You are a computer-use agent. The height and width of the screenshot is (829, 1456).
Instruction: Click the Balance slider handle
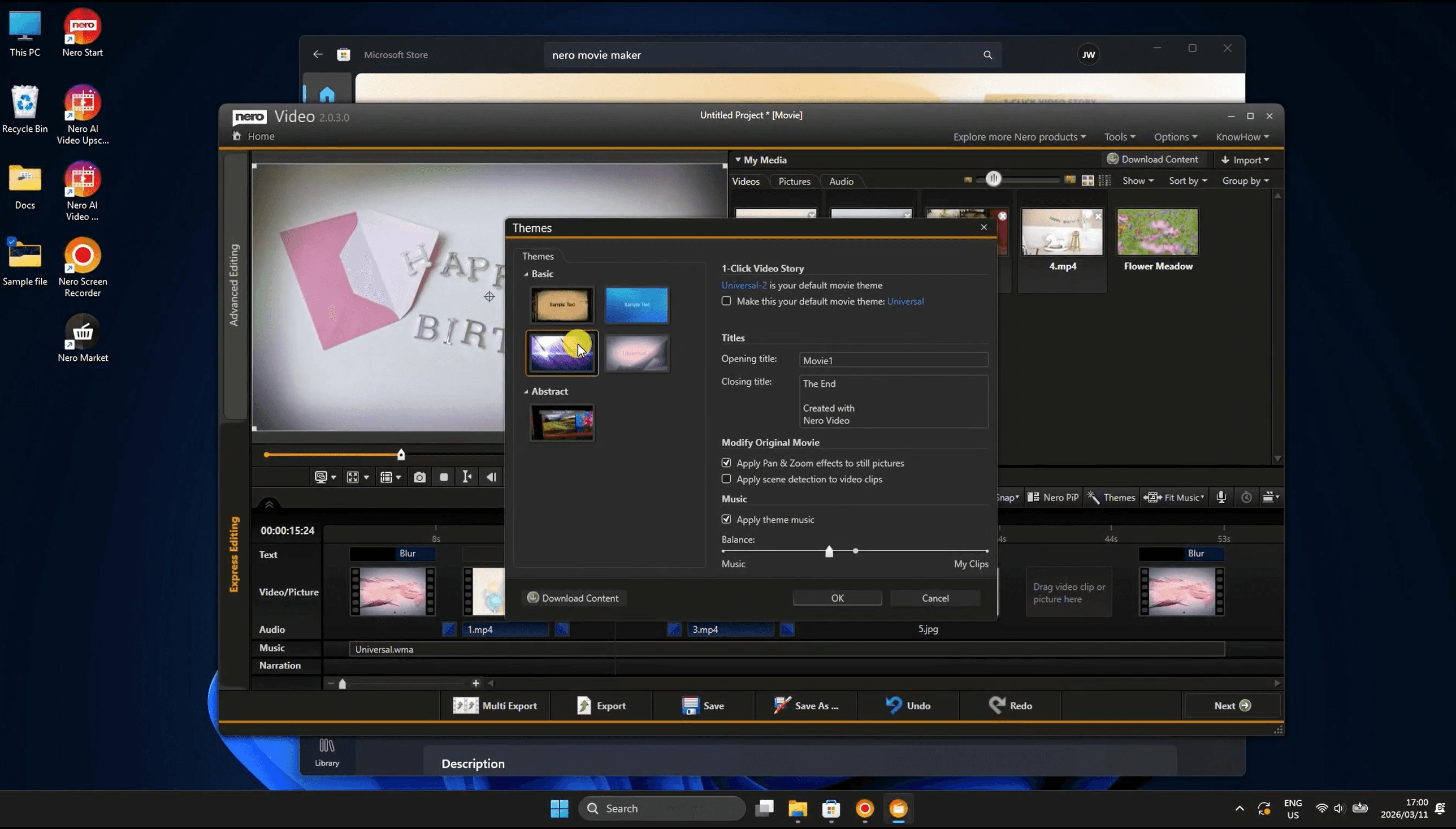pos(829,551)
